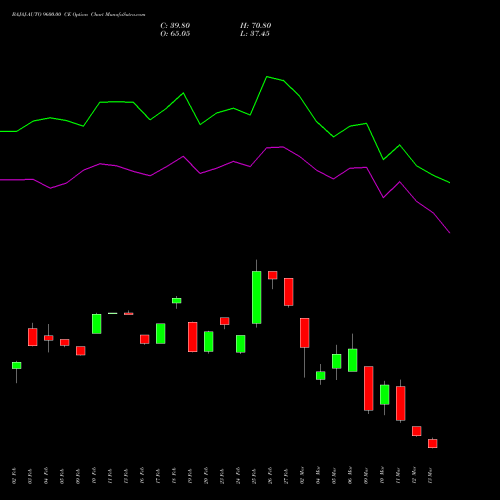Click the 23 Feb date label
The height and width of the screenshot is (500, 500).
click(222, 476)
